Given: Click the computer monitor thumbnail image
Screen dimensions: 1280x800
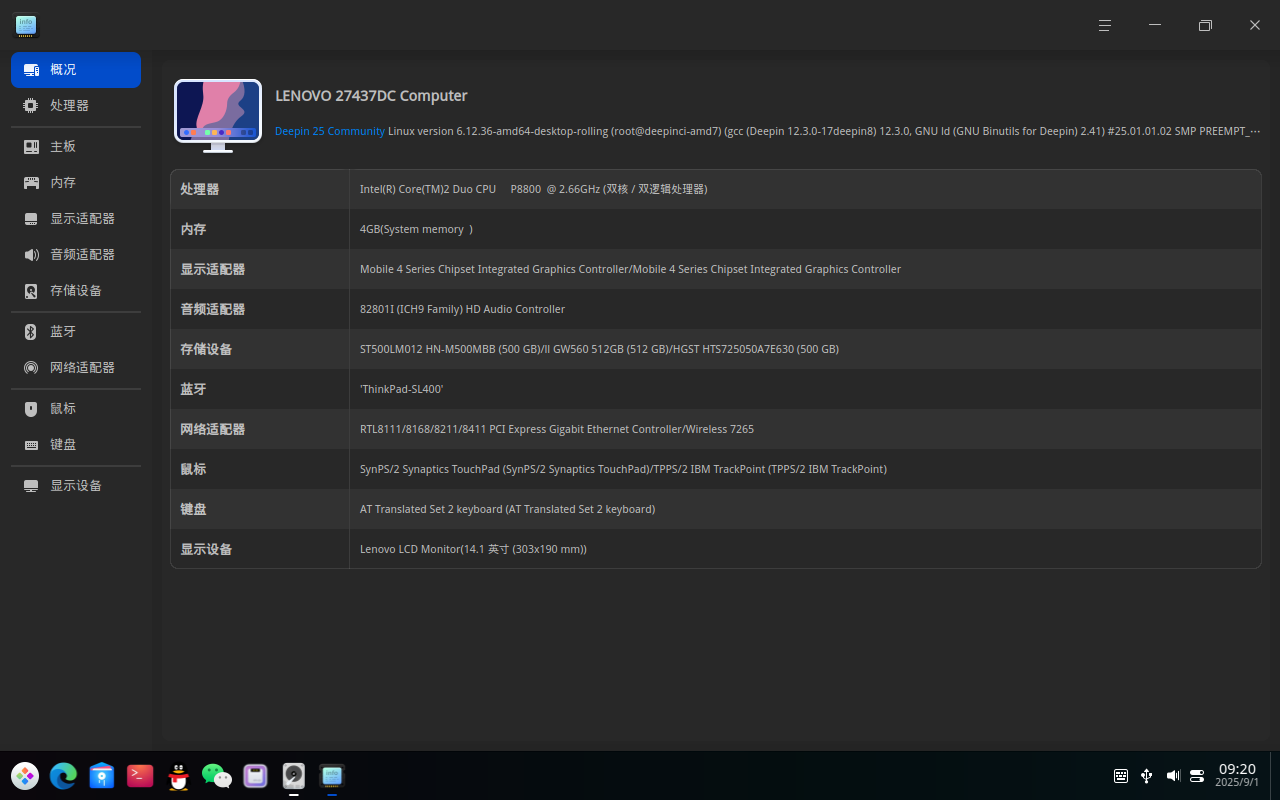Looking at the screenshot, I should (218, 116).
